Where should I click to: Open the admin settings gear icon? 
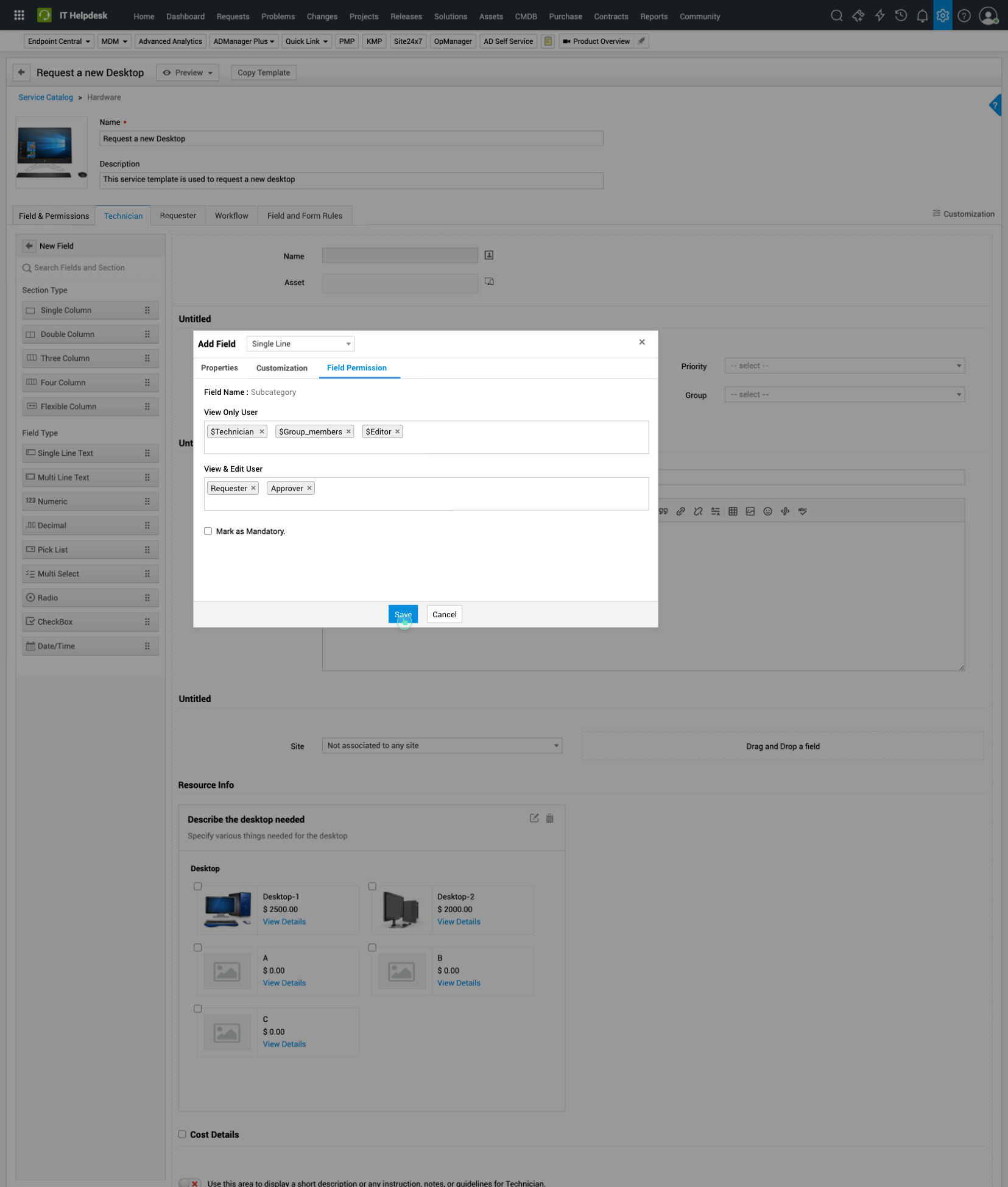pyautogui.click(x=942, y=16)
